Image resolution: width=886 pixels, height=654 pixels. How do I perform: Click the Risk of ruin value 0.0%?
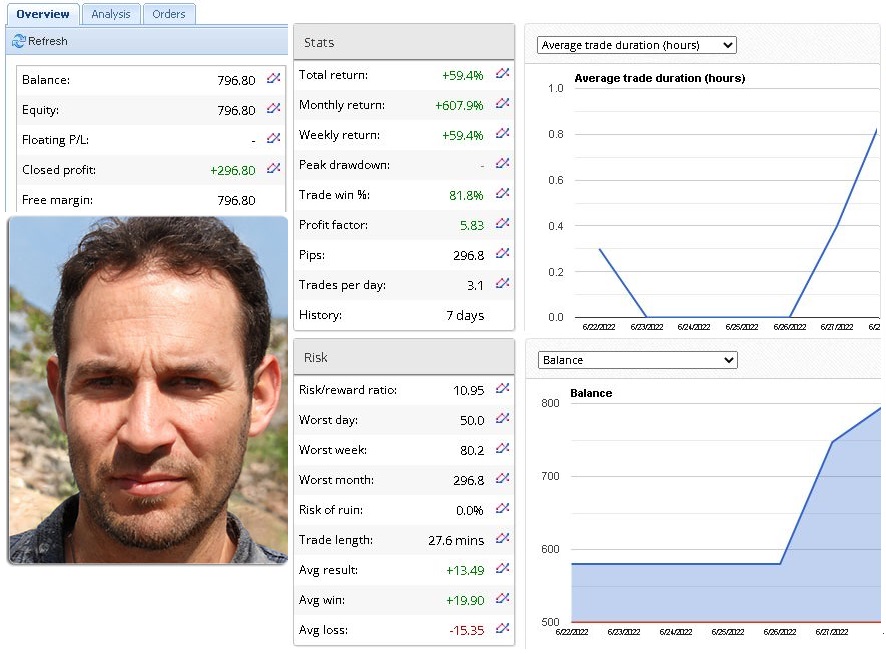pos(470,510)
